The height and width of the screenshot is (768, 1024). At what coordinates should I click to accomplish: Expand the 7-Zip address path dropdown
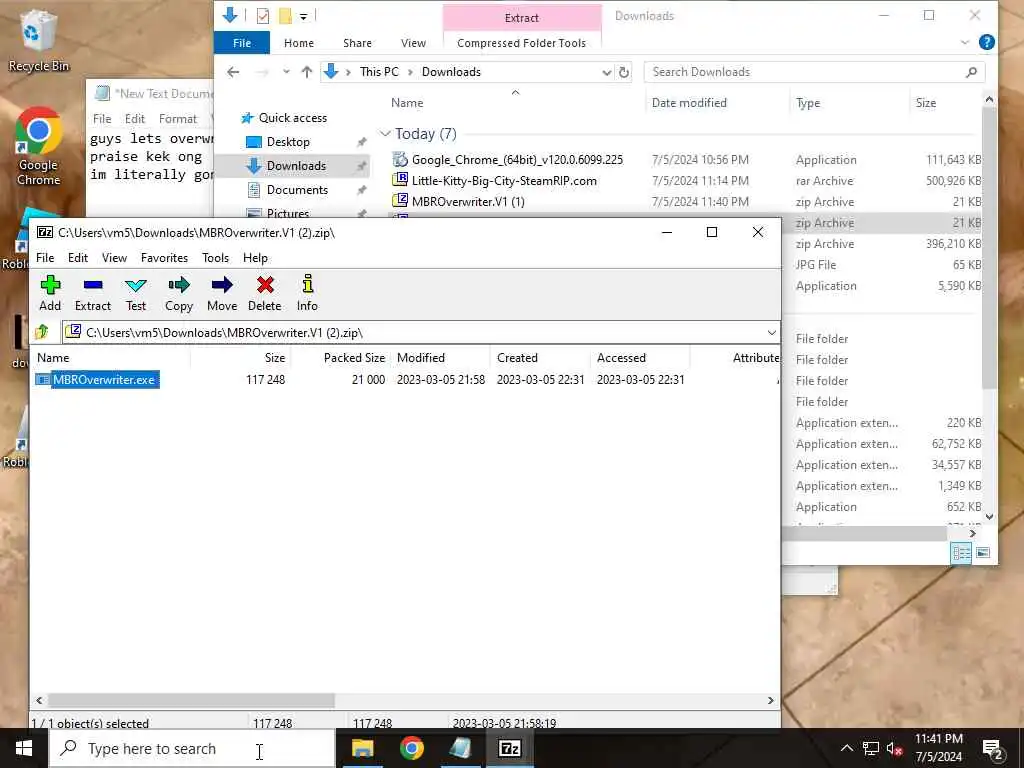tap(771, 332)
